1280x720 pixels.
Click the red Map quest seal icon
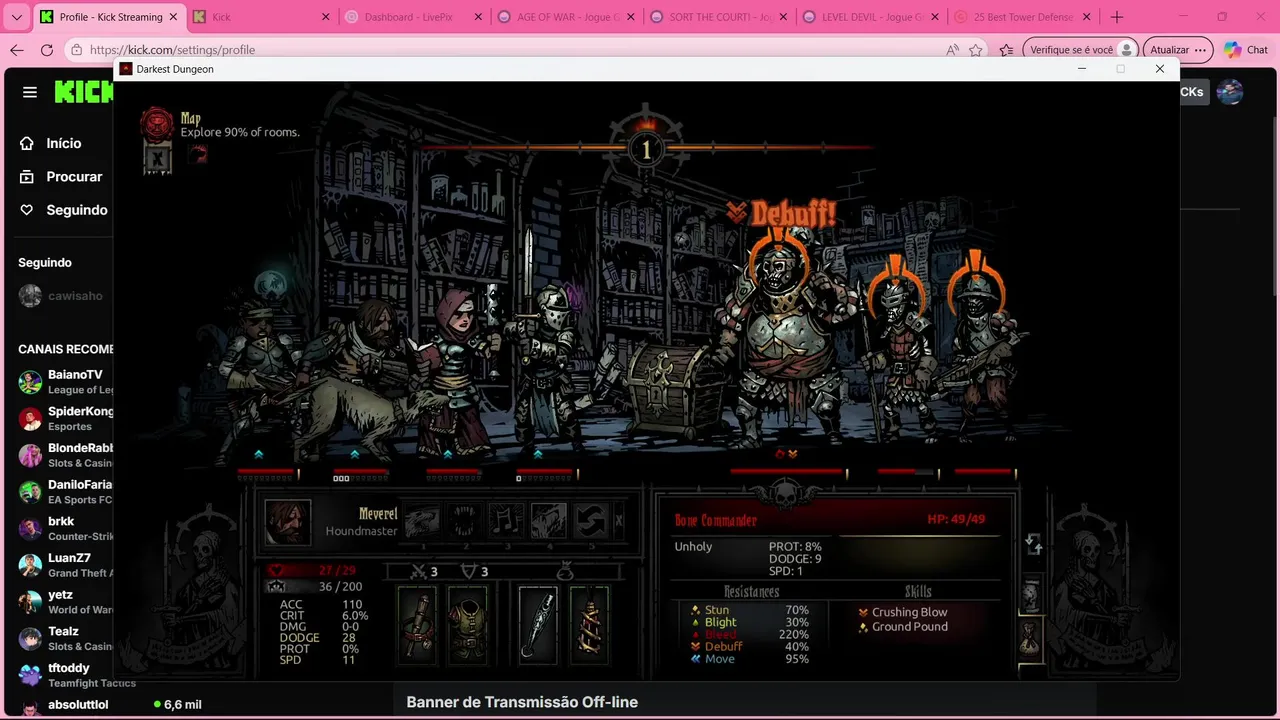coord(156,123)
